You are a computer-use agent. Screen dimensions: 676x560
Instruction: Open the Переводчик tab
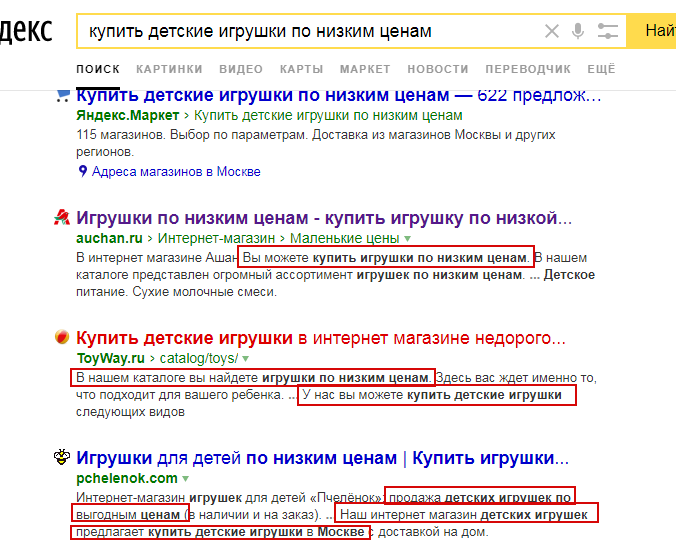(x=528, y=69)
